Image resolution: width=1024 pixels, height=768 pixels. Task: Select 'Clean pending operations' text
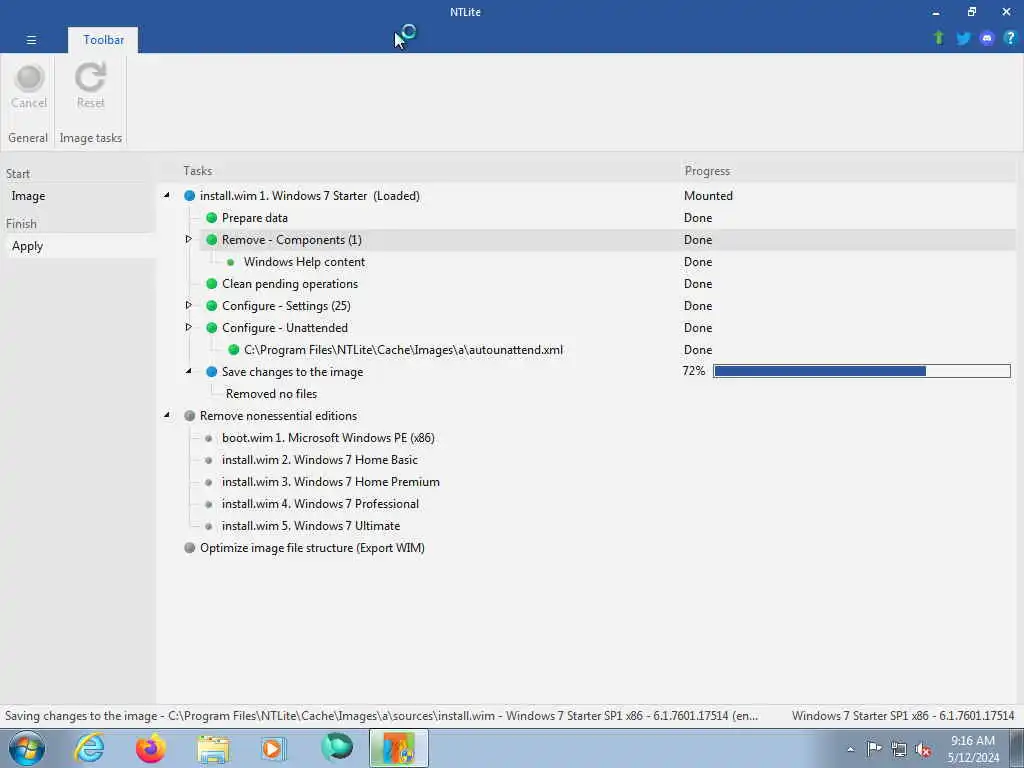pyautogui.click(x=290, y=283)
